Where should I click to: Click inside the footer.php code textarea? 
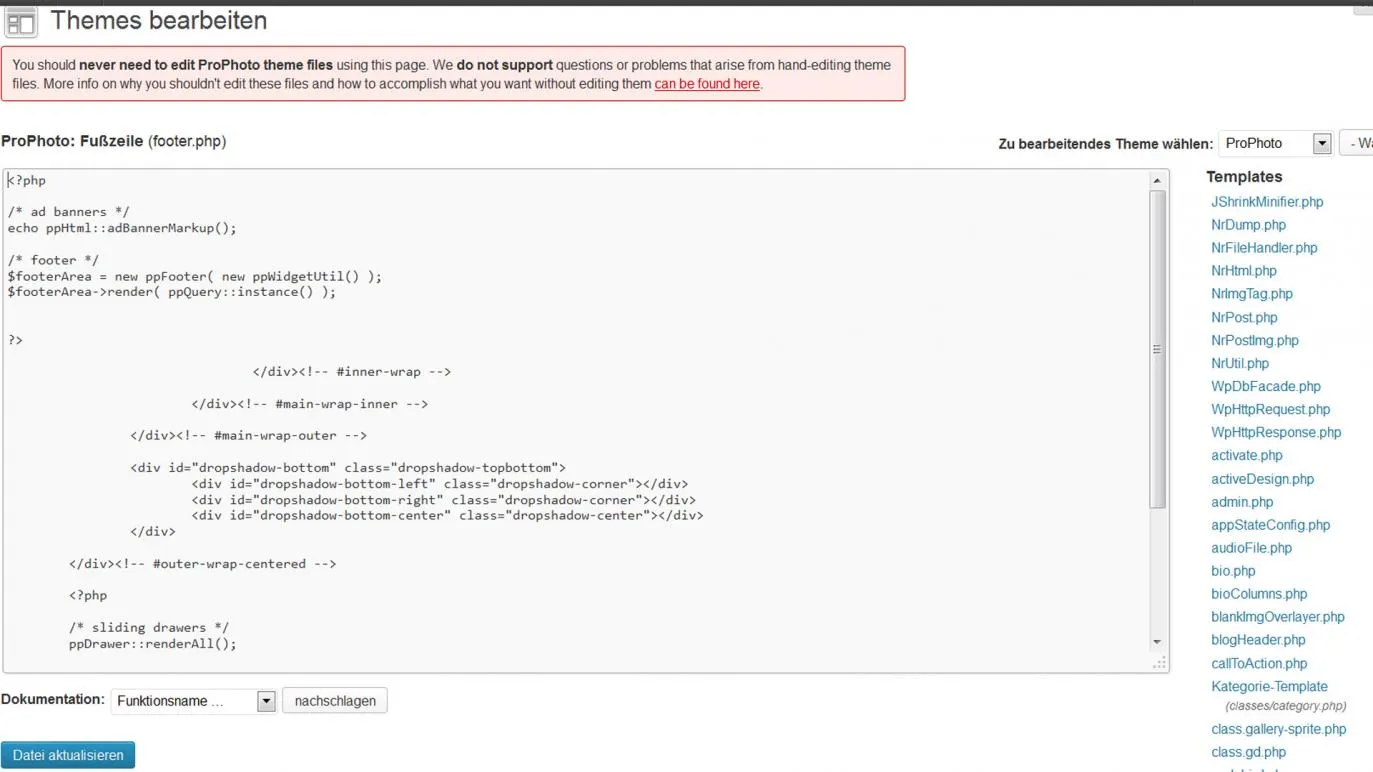pyautogui.click(x=575, y=420)
